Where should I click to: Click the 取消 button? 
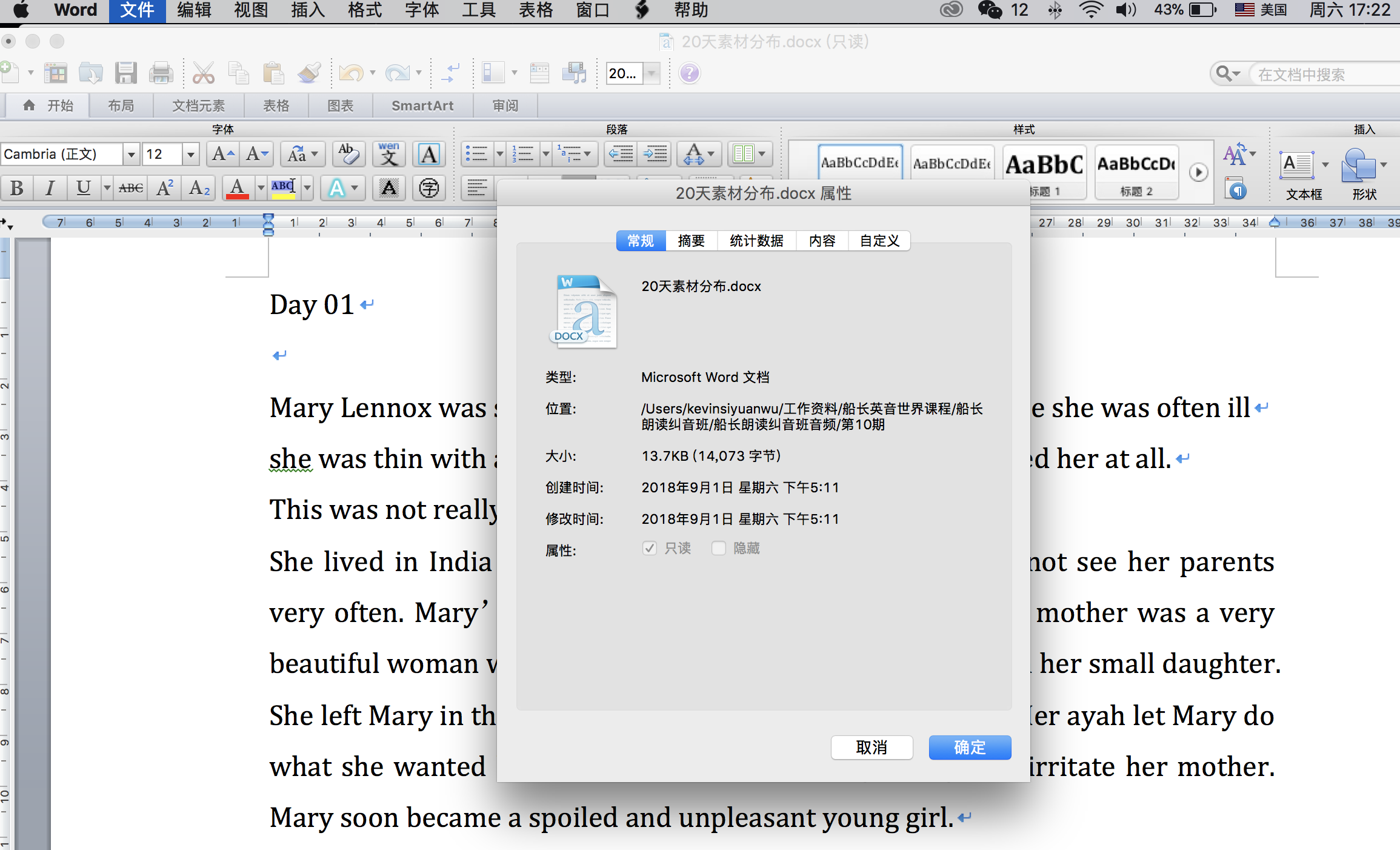pos(872,748)
